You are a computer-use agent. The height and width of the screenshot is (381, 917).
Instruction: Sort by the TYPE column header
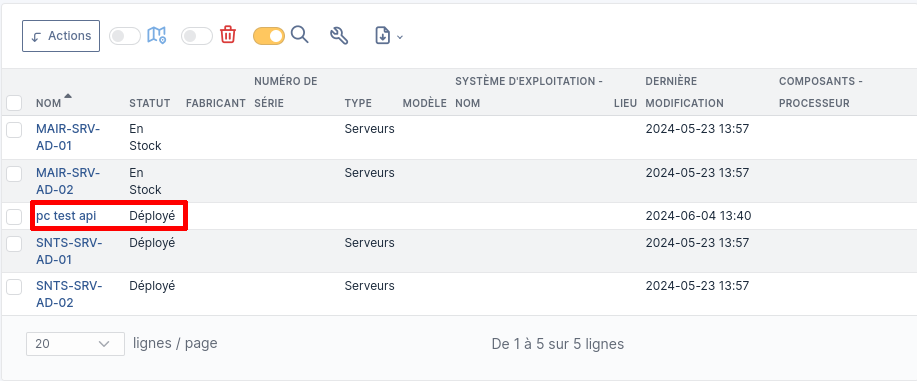click(x=358, y=103)
